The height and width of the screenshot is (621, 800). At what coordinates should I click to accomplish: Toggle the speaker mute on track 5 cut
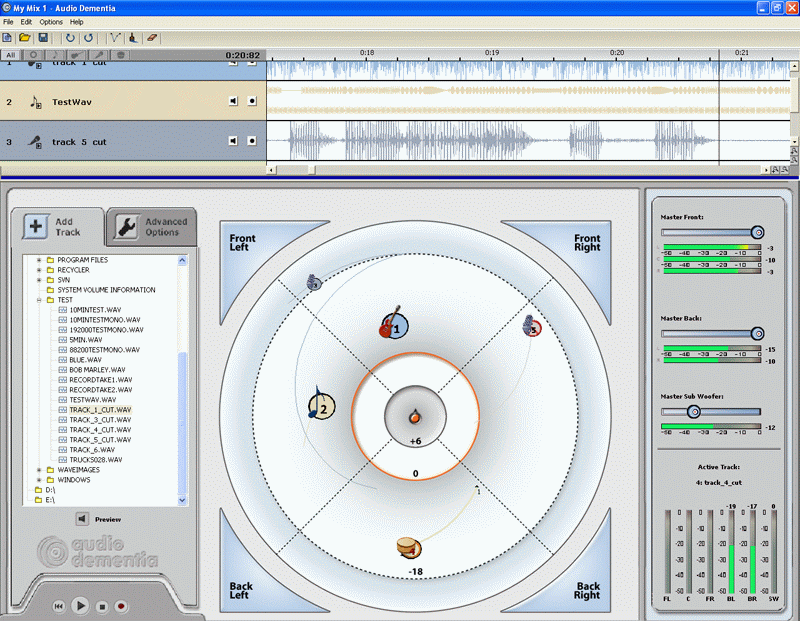pos(233,141)
